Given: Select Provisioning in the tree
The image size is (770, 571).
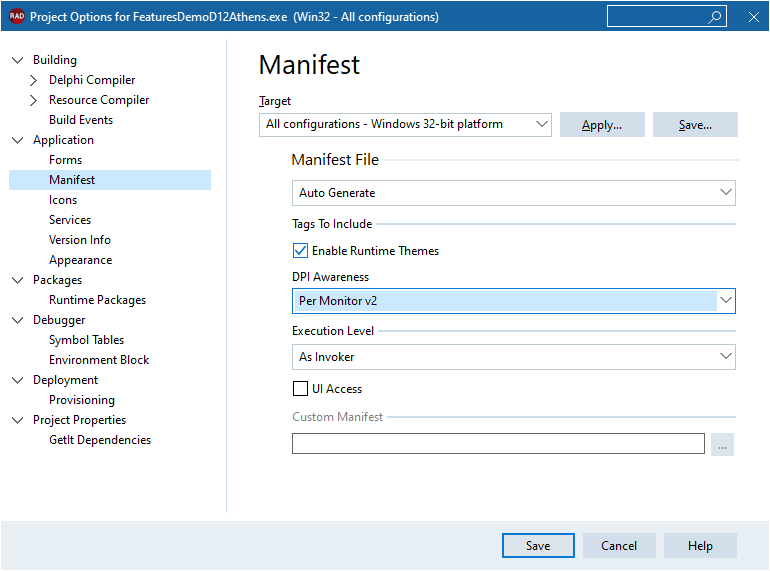Looking at the screenshot, I should pos(82,400).
